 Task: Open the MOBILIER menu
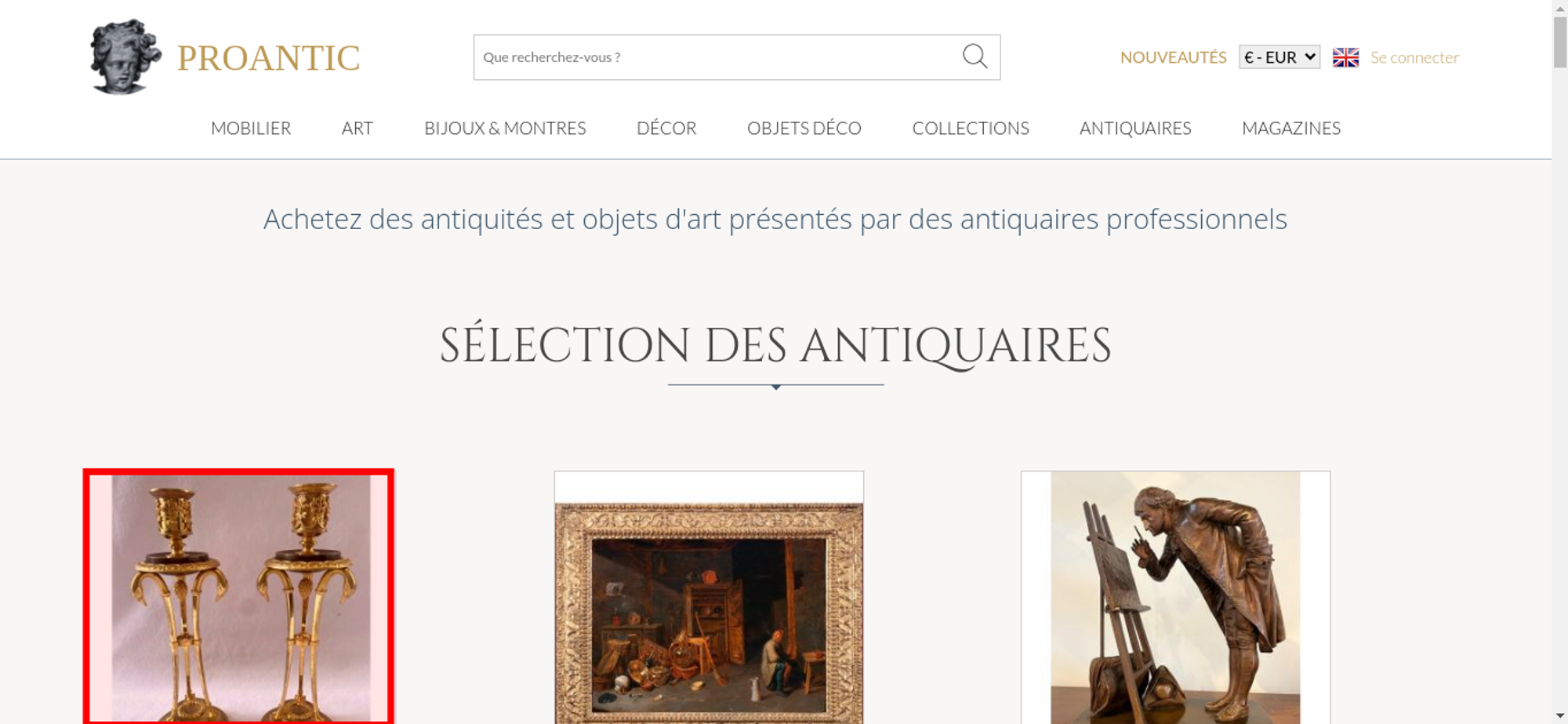[251, 128]
